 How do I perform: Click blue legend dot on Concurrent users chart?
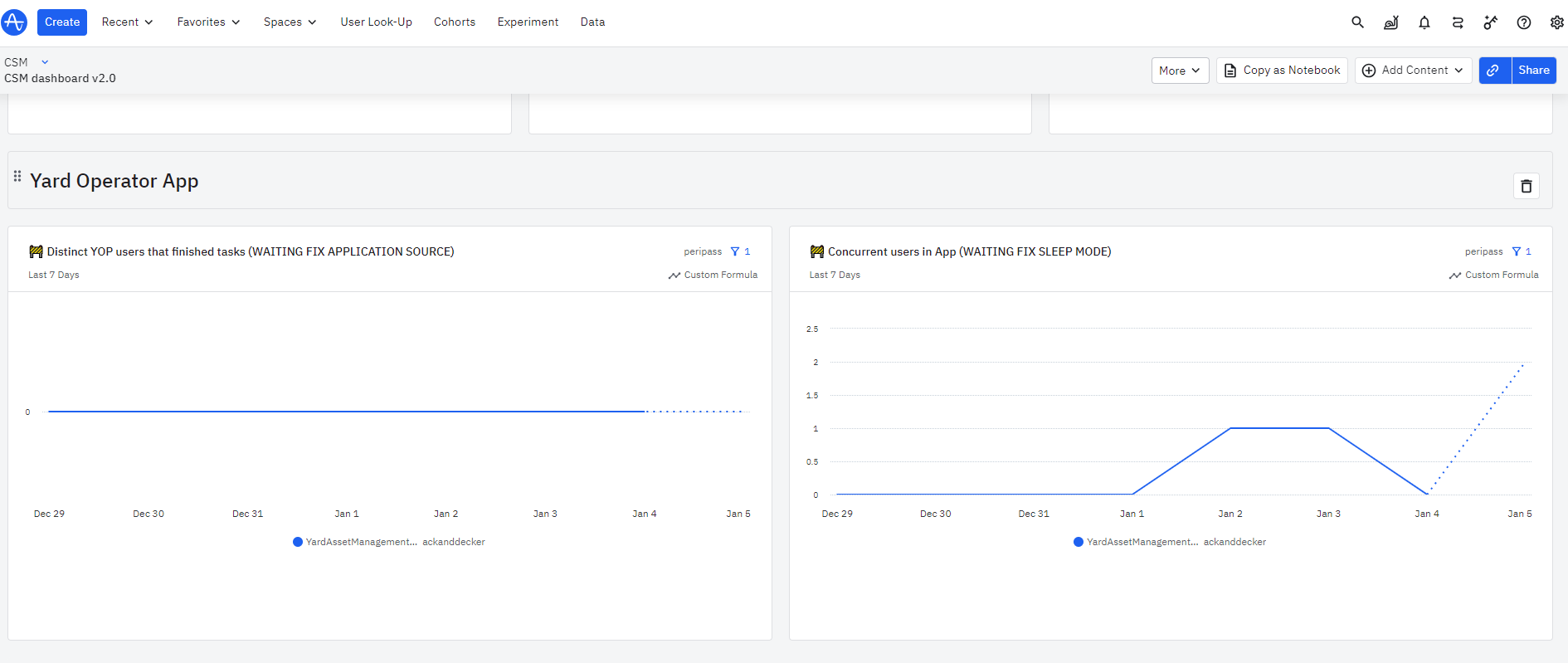click(x=1079, y=542)
